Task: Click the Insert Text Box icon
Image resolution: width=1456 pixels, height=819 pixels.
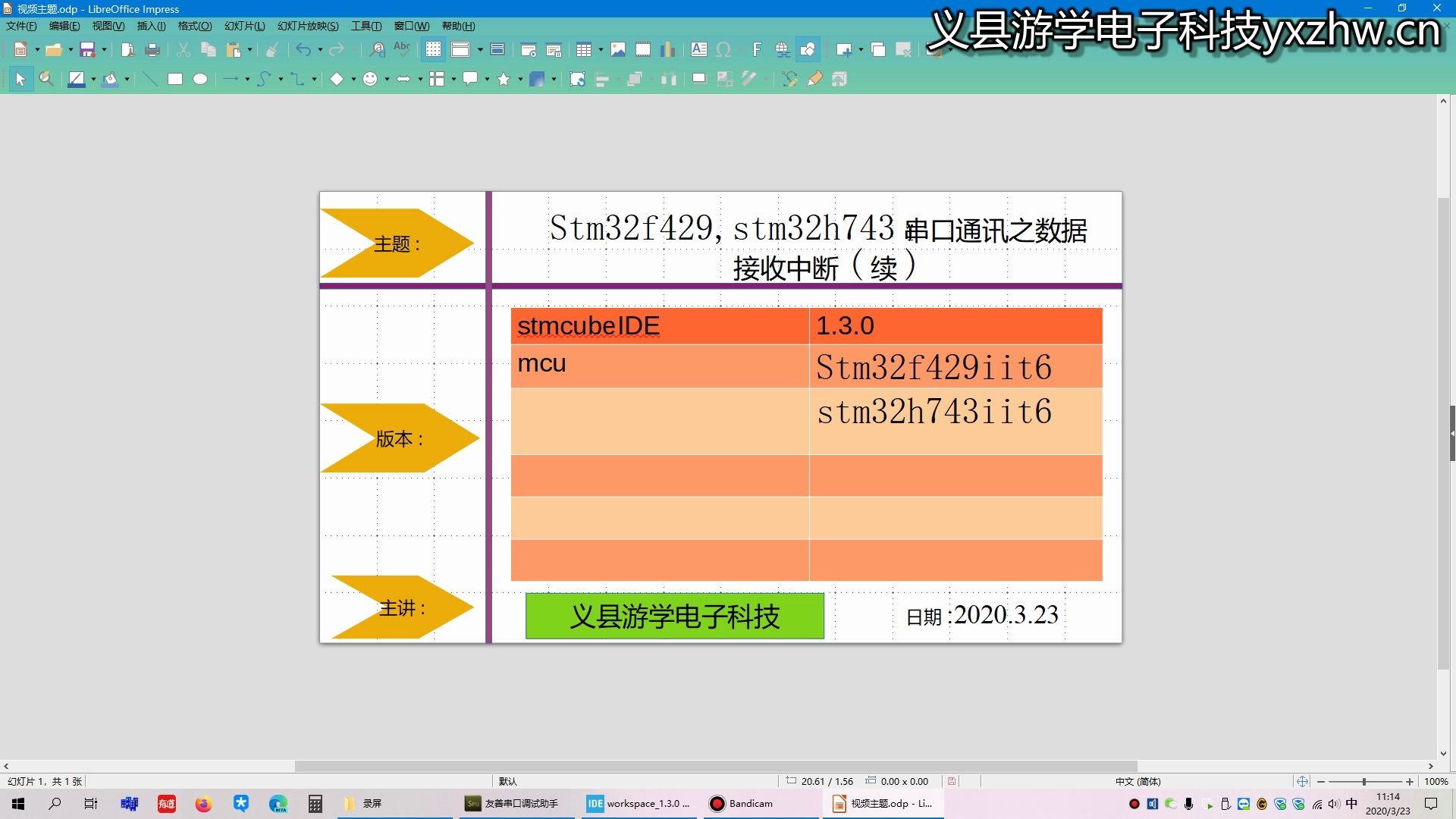Action: (x=698, y=50)
